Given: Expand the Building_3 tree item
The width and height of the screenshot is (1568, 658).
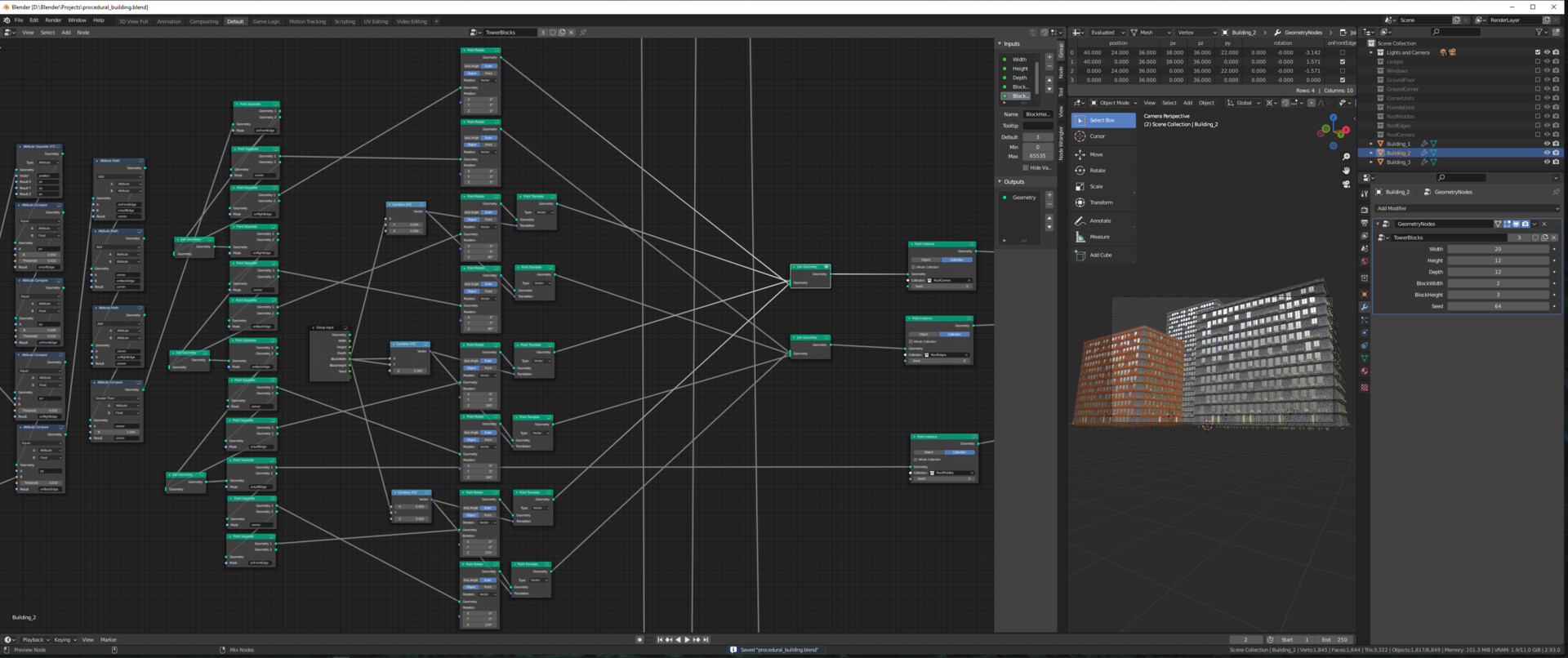Looking at the screenshot, I should tap(1371, 162).
